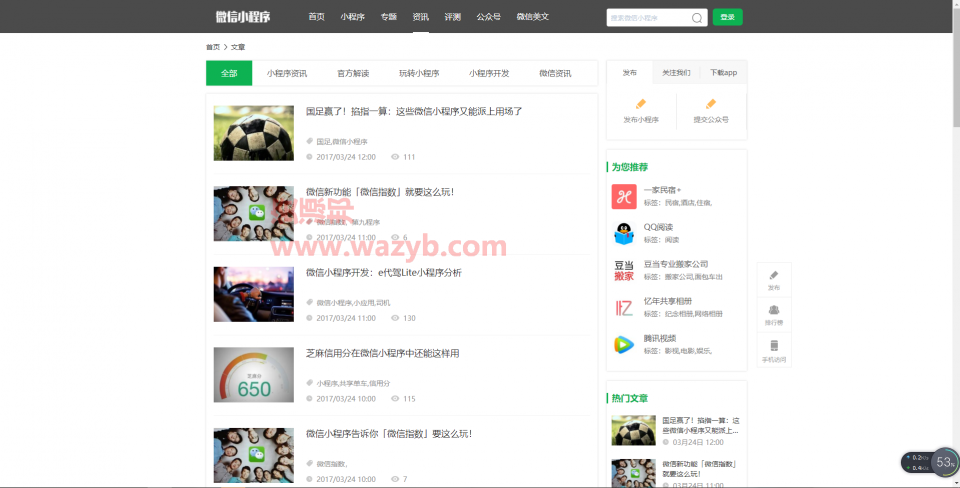
Task: Click the green 登录 button
Action: tap(727, 17)
